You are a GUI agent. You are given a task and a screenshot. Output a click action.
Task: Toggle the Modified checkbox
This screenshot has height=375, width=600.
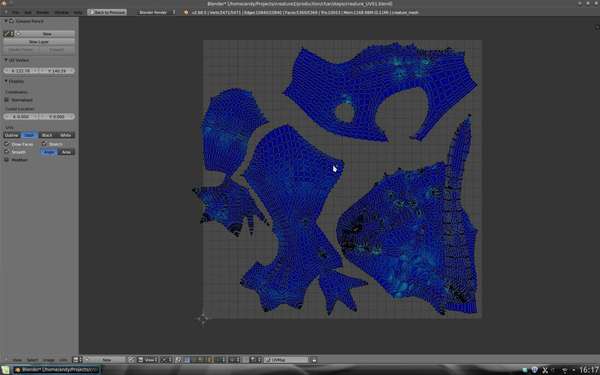coord(6,160)
